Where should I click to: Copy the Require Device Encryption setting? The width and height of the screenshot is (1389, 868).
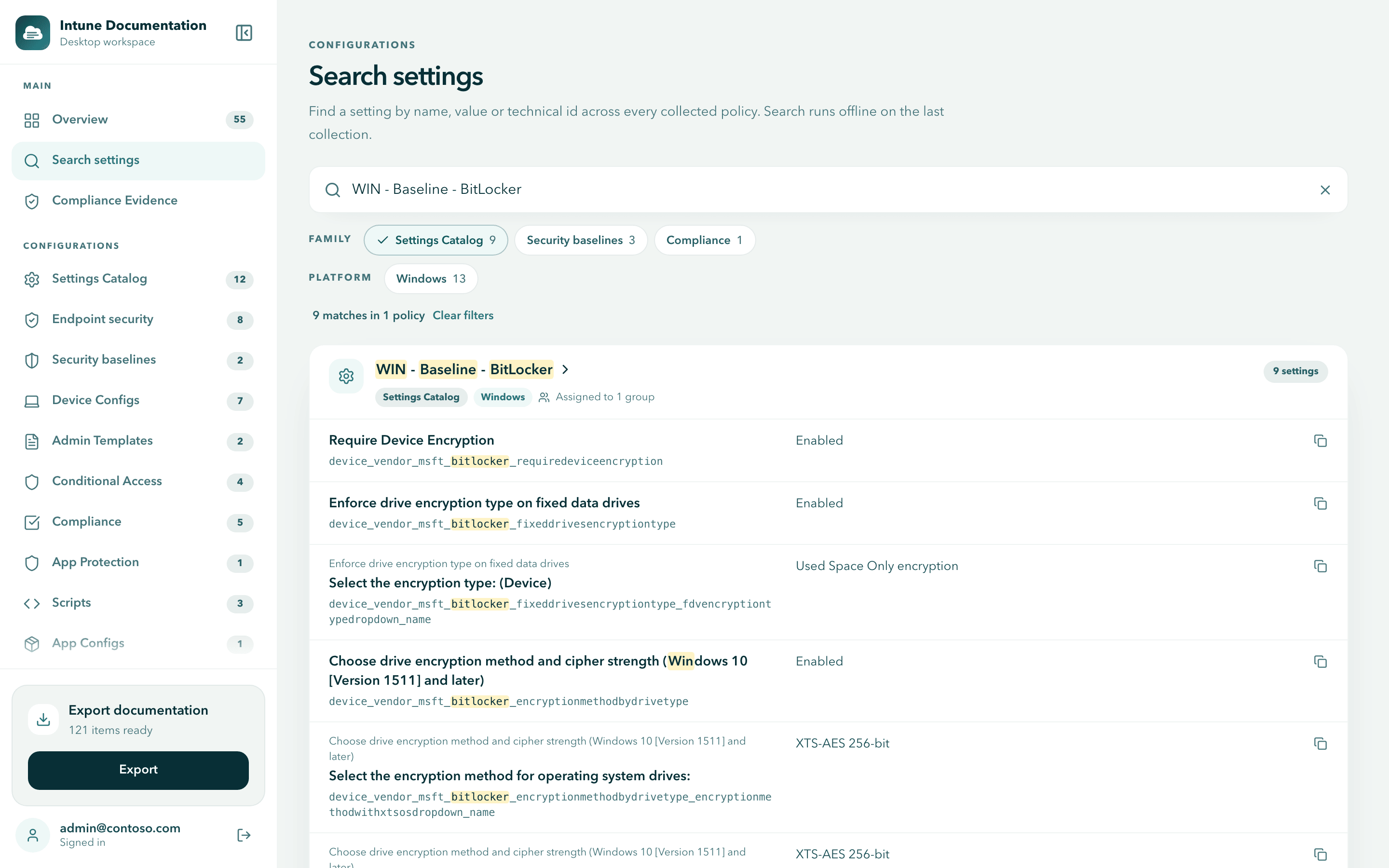1320,440
